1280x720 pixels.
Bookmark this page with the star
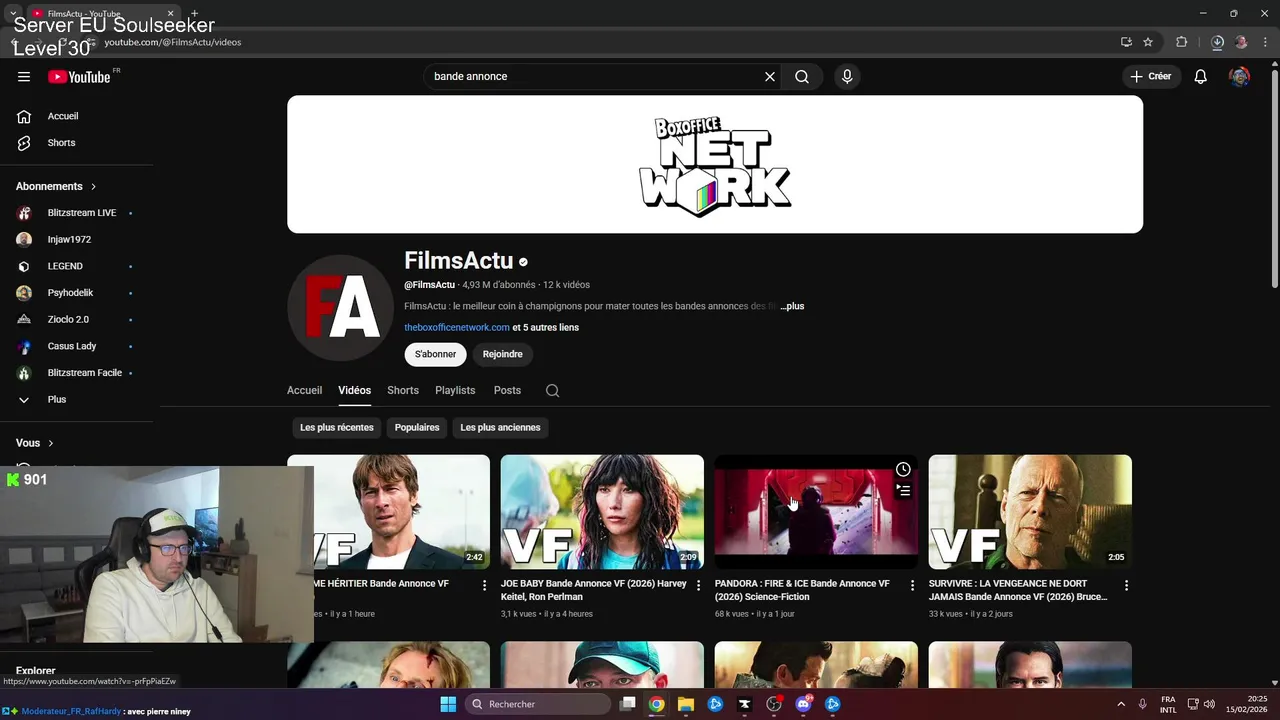coord(1148,42)
